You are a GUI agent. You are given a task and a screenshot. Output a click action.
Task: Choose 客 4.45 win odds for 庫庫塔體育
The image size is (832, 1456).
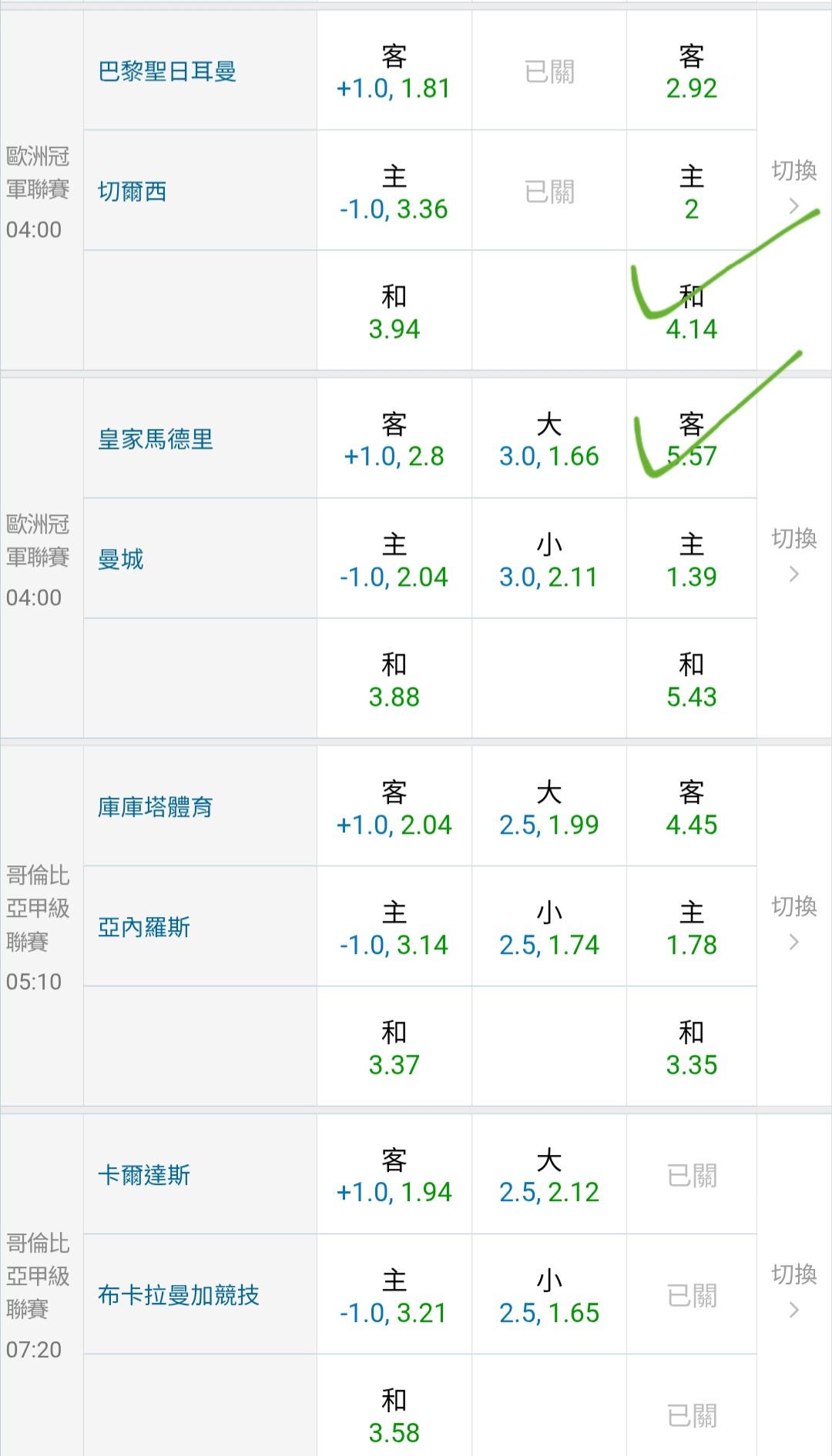pos(691,808)
